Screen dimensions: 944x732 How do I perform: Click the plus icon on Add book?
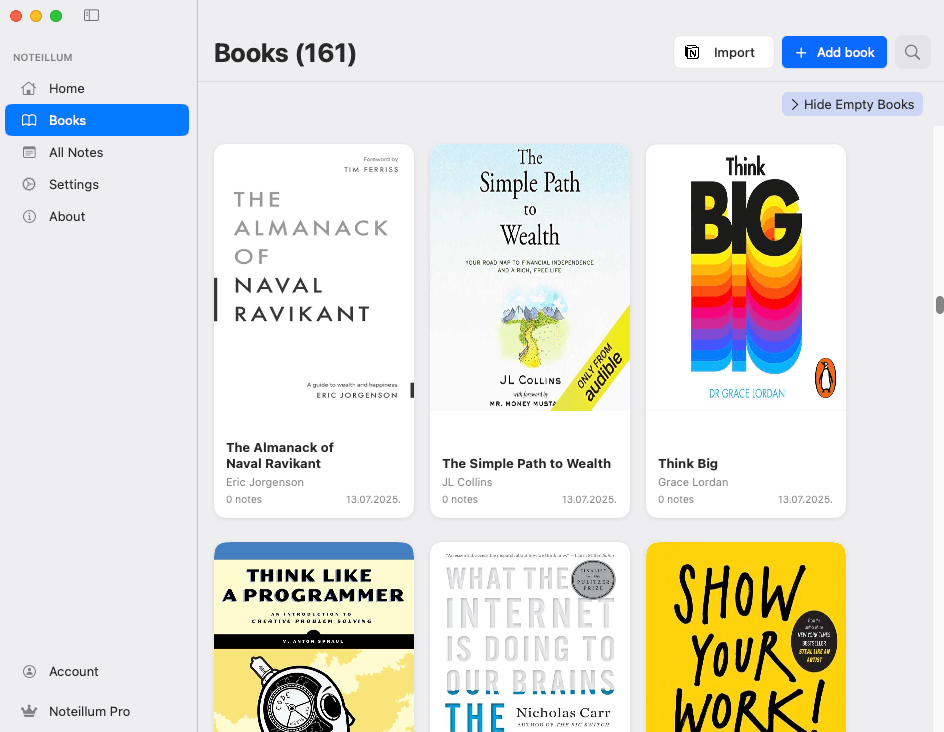pyautogui.click(x=801, y=53)
